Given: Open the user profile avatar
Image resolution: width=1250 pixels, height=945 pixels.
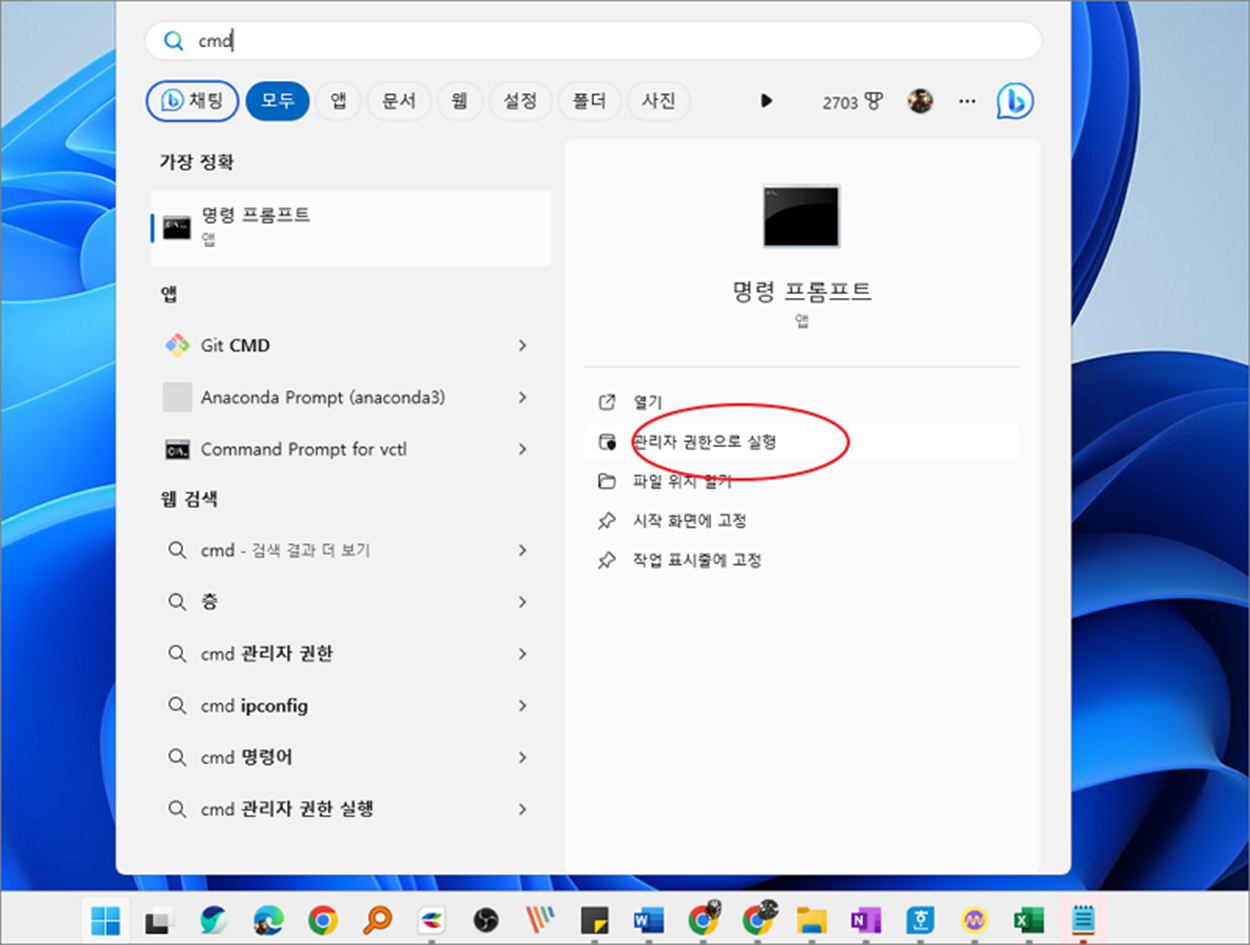Looking at the screenshot, I should click(920, 101).
